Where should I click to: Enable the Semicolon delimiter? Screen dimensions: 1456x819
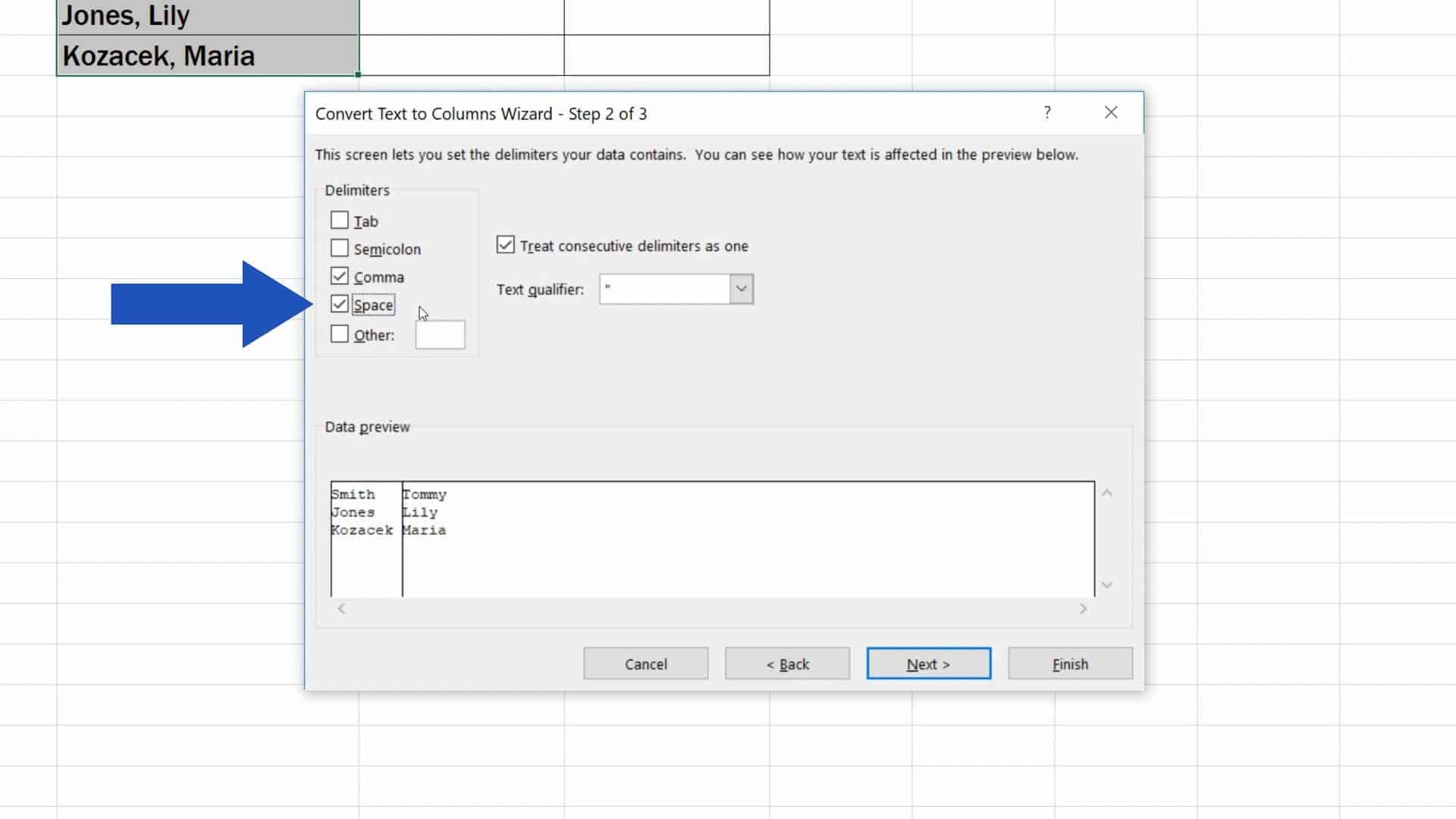[x=340, y=248]
